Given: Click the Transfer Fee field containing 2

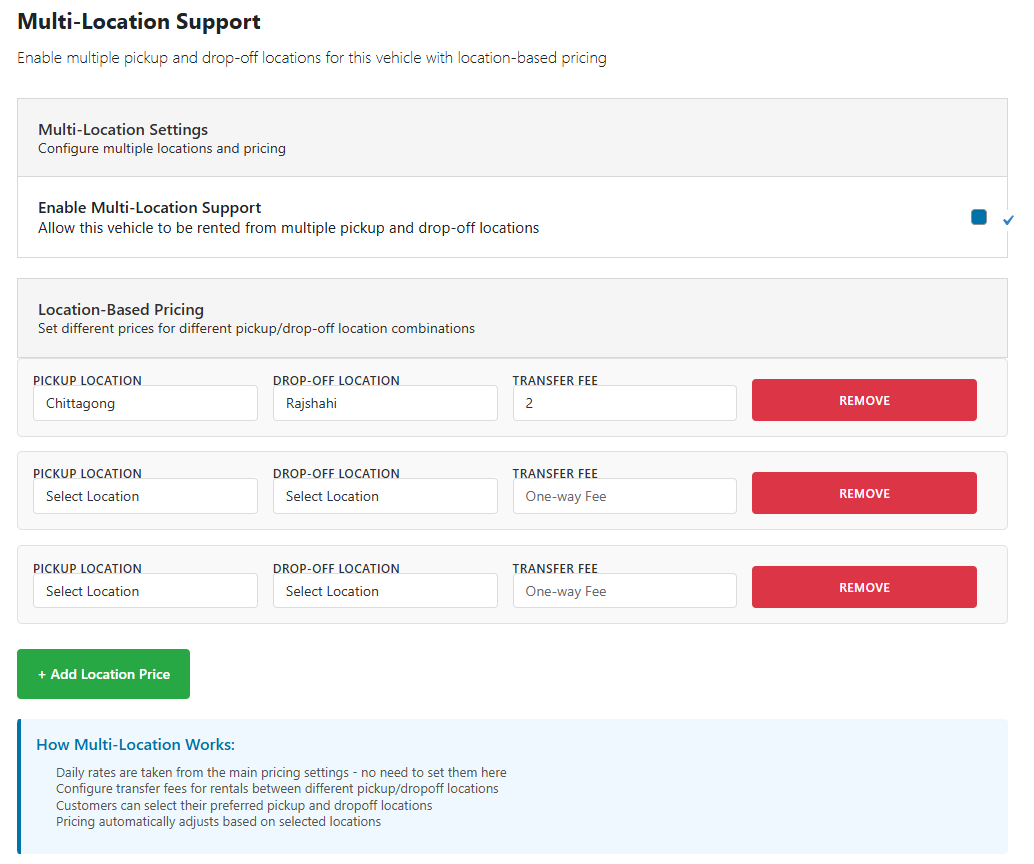Looking at the screenshot, I should click(x=624, y=403).
